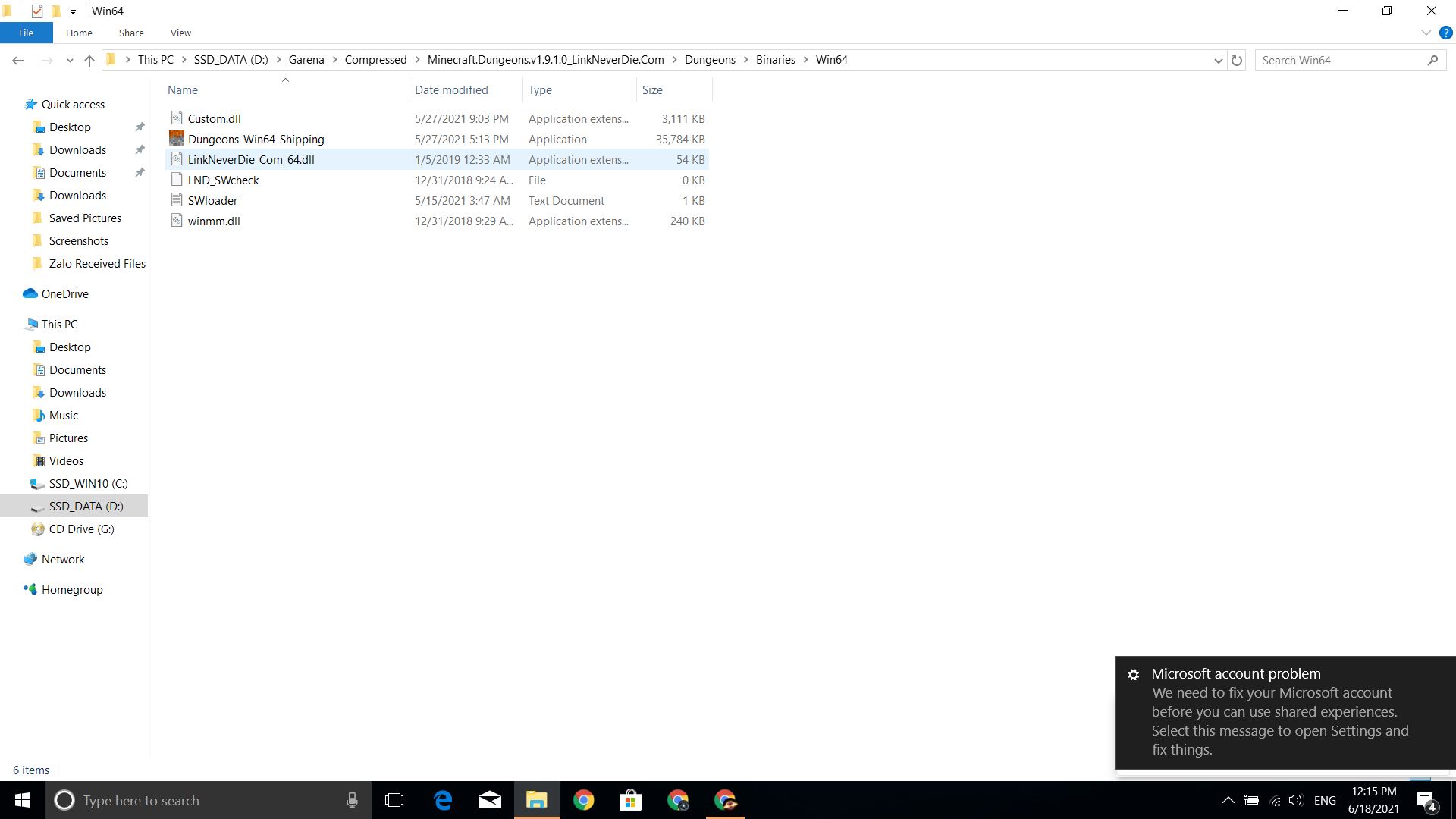
Task: Click the Up one level arrow
Action: click(x=89, y=60)
